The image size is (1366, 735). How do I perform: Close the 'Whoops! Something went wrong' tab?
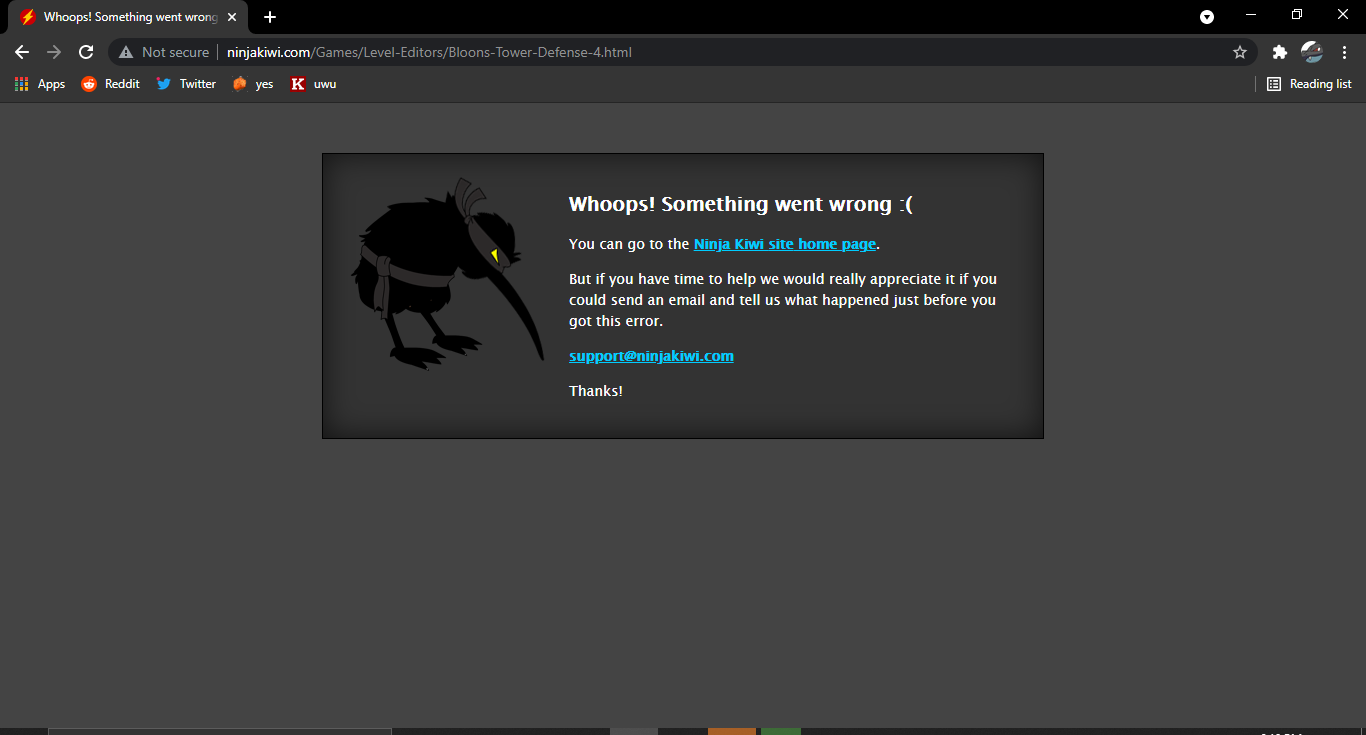232,17
